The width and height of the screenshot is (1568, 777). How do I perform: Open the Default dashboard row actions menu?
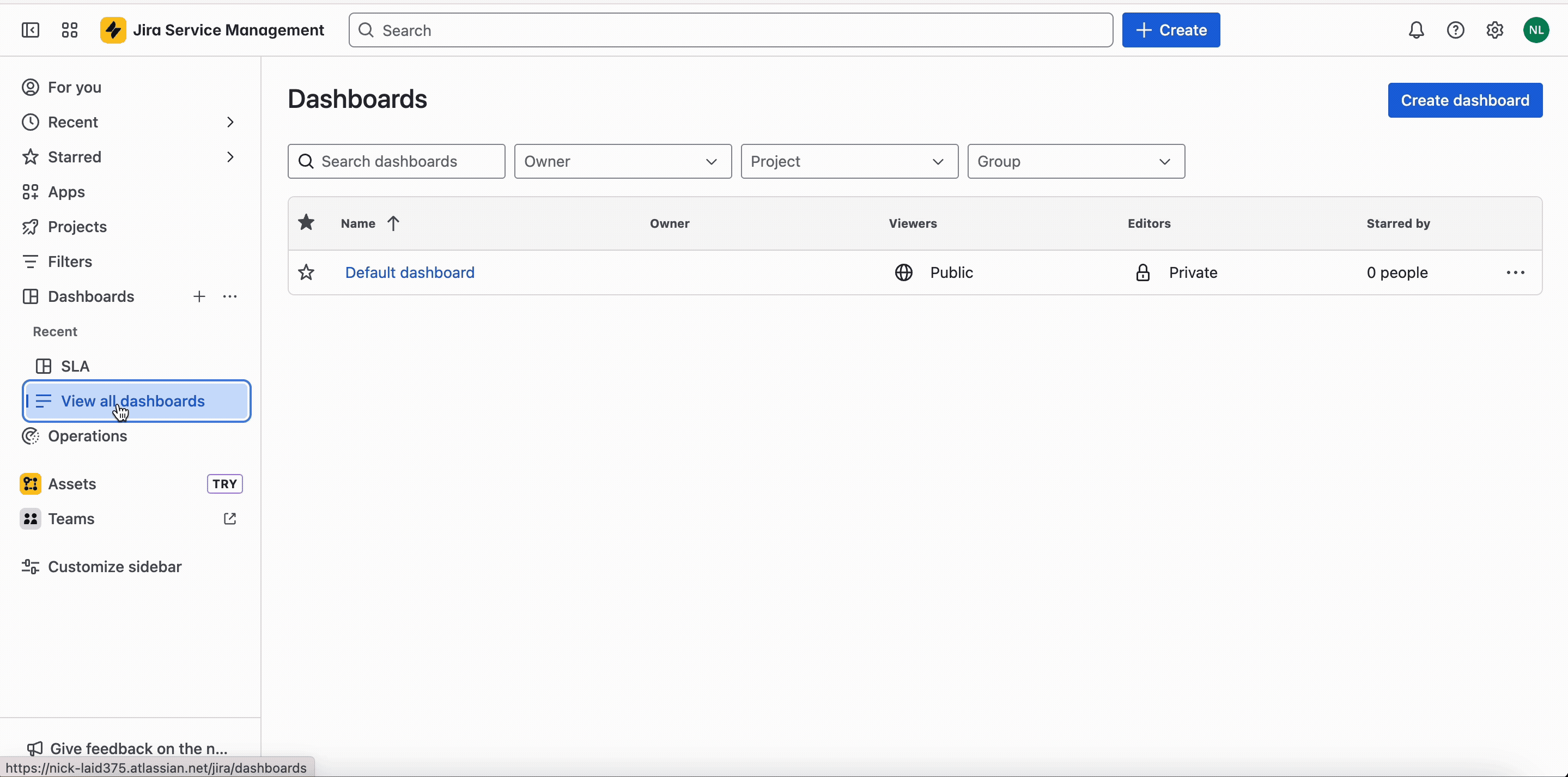[1516, 272]
